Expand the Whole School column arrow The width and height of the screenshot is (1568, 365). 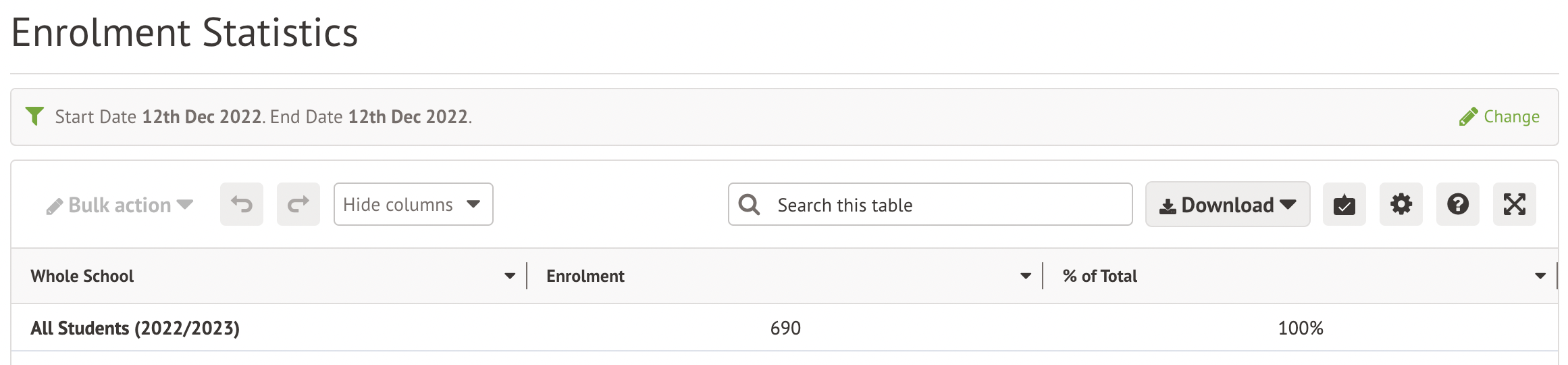[510, 276]
